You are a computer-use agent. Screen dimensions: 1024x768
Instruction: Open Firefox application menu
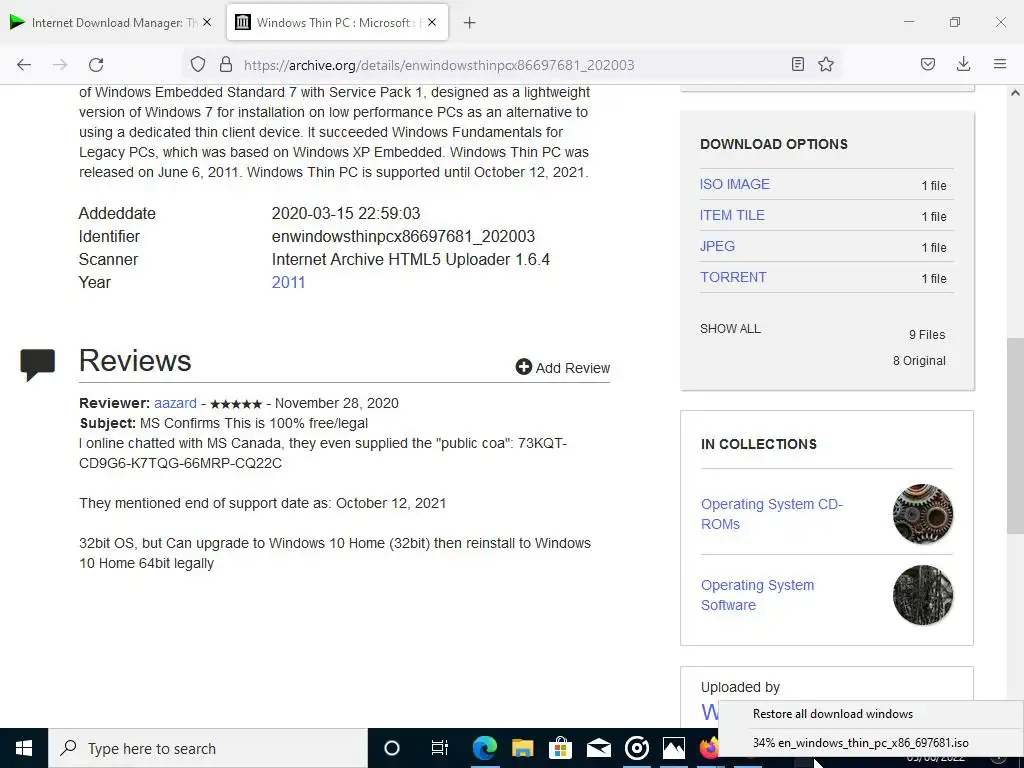1000,64
